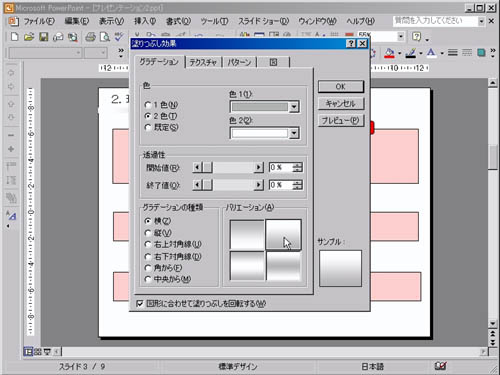Screen dimensions: 500x375
Task: Click the spelling status icon in status bar
Action: (x=440, y=366)
